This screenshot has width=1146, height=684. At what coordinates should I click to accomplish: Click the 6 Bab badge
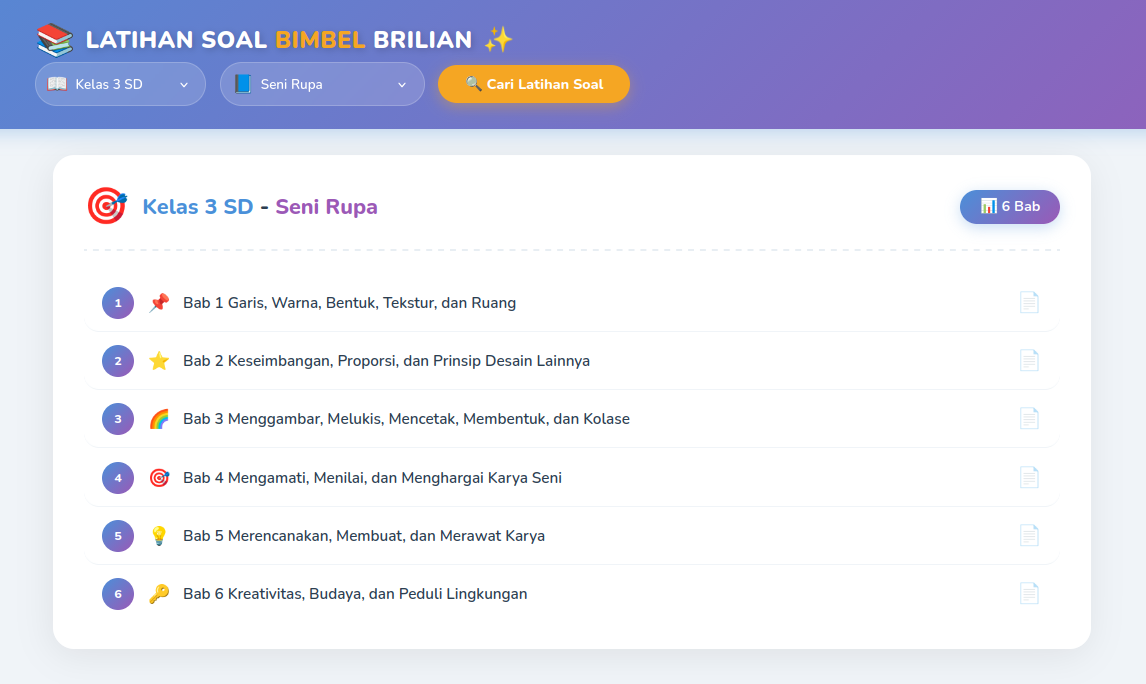[1009, 207]
